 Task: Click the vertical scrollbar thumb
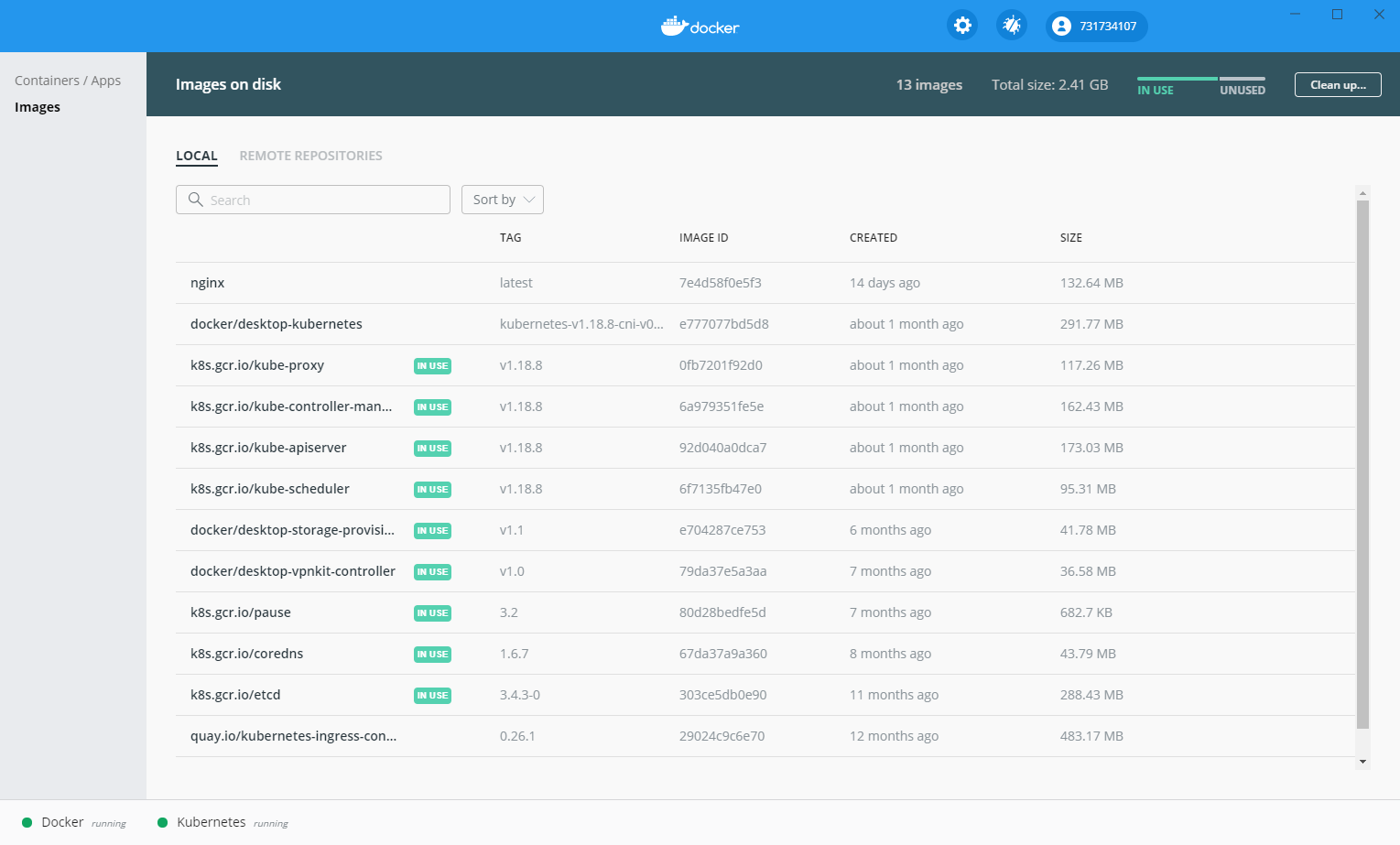coord(1362,465)
